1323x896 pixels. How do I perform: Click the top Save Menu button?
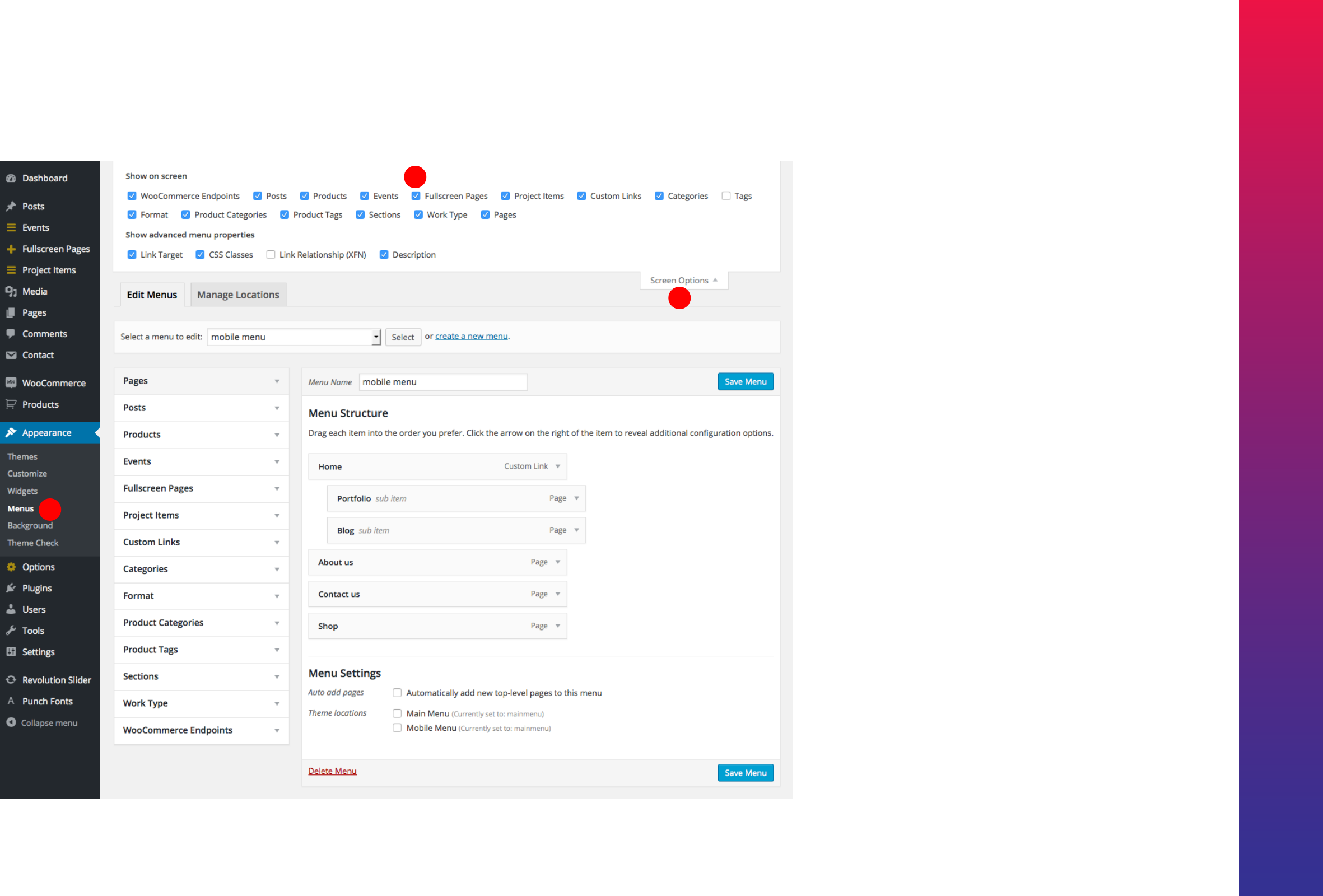click(x=745, y=381)
